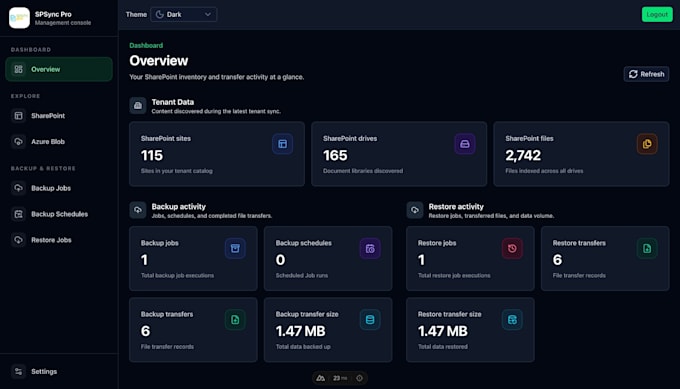Click the Overview grid icon in sidebar

tap(18, 69)
